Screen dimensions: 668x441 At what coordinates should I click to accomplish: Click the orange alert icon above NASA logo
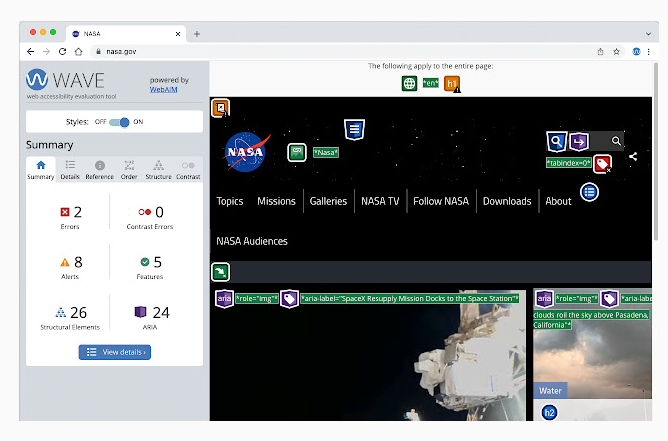tap(221, 108)
